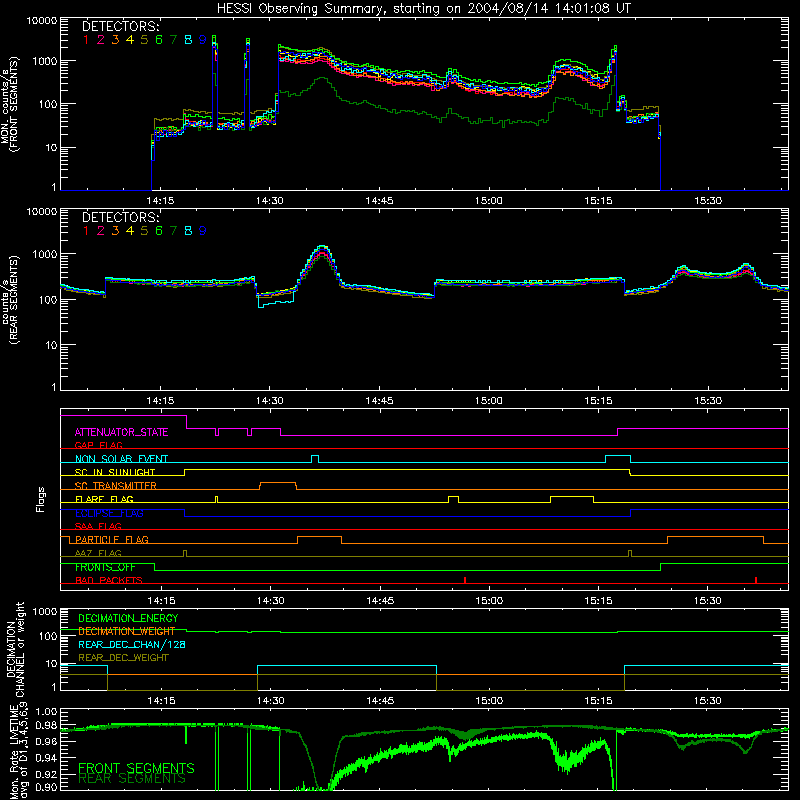Click the FLARE_FLAG label

click(x=104, y=498)
